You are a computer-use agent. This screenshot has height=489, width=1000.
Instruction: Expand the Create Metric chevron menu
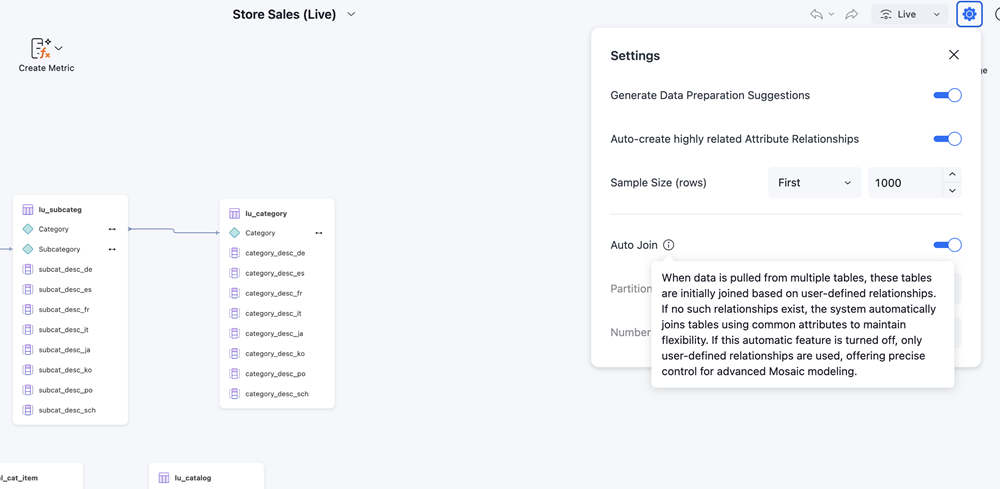pos(59,48)
